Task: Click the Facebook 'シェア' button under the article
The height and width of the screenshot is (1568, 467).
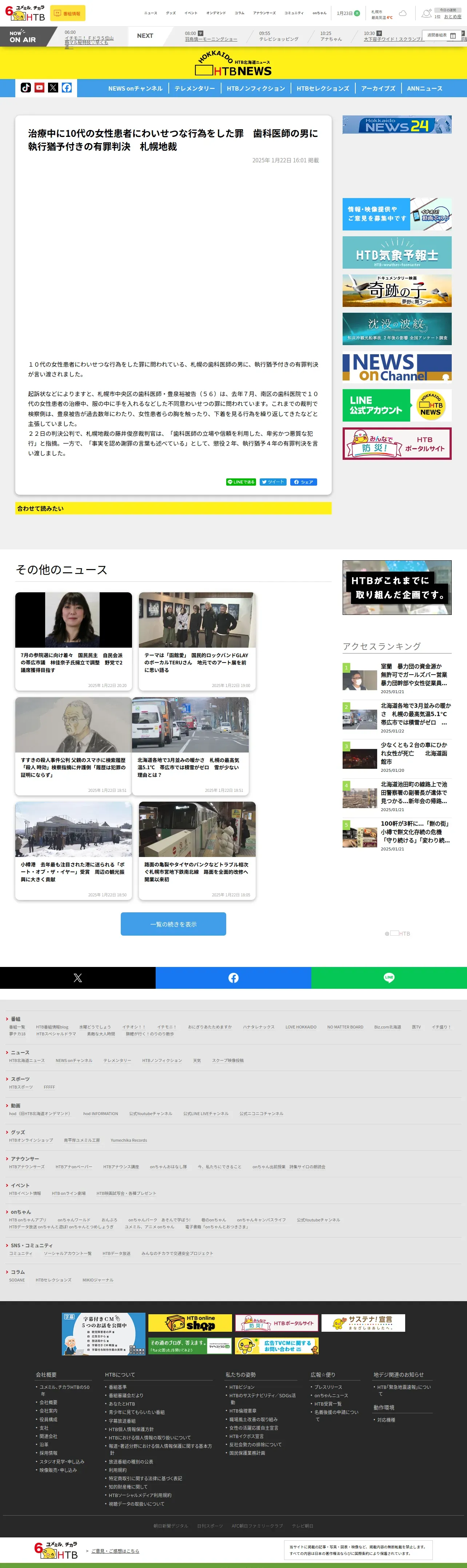Action: point(303,482)
